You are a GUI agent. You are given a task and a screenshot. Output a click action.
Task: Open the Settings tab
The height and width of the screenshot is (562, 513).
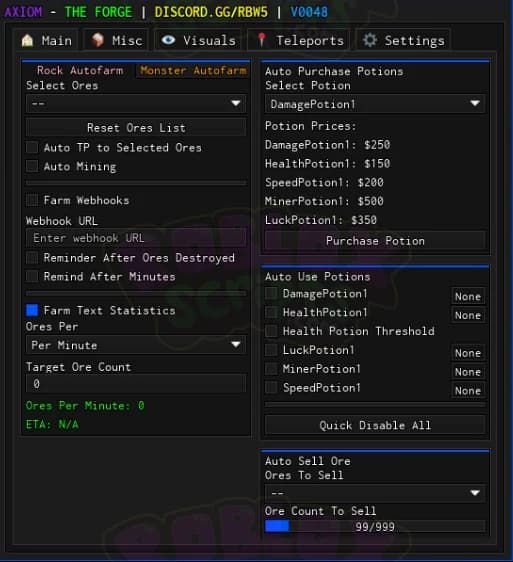coord(404,40)
